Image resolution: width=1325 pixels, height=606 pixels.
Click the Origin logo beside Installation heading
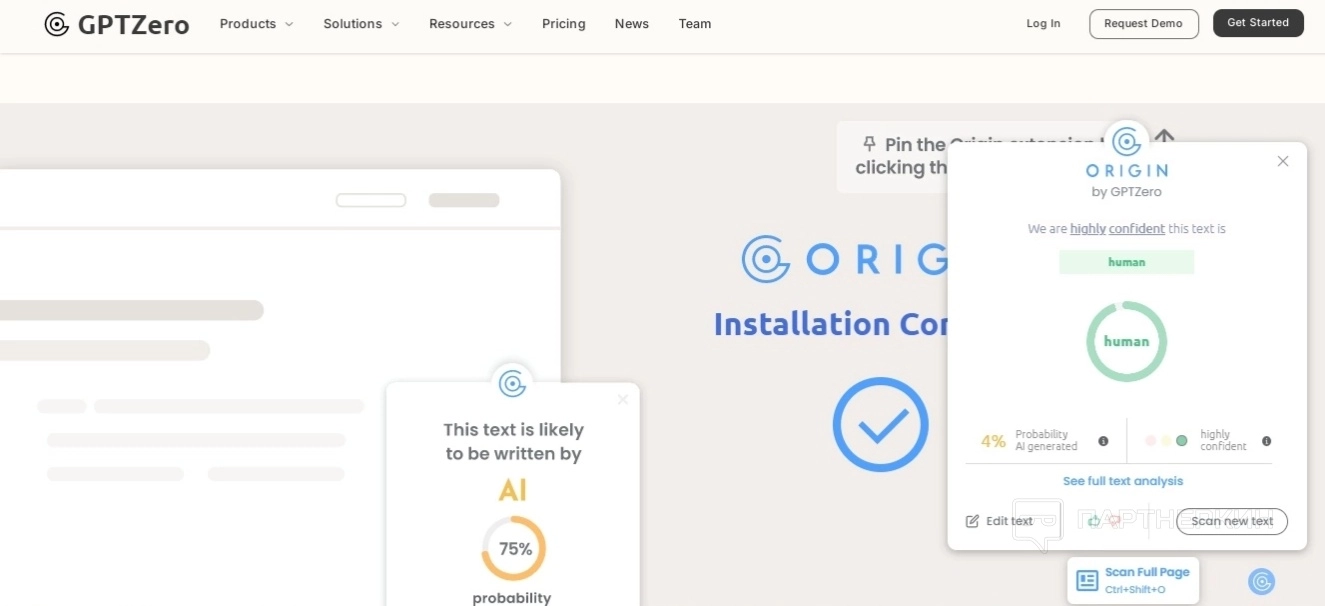766,259
